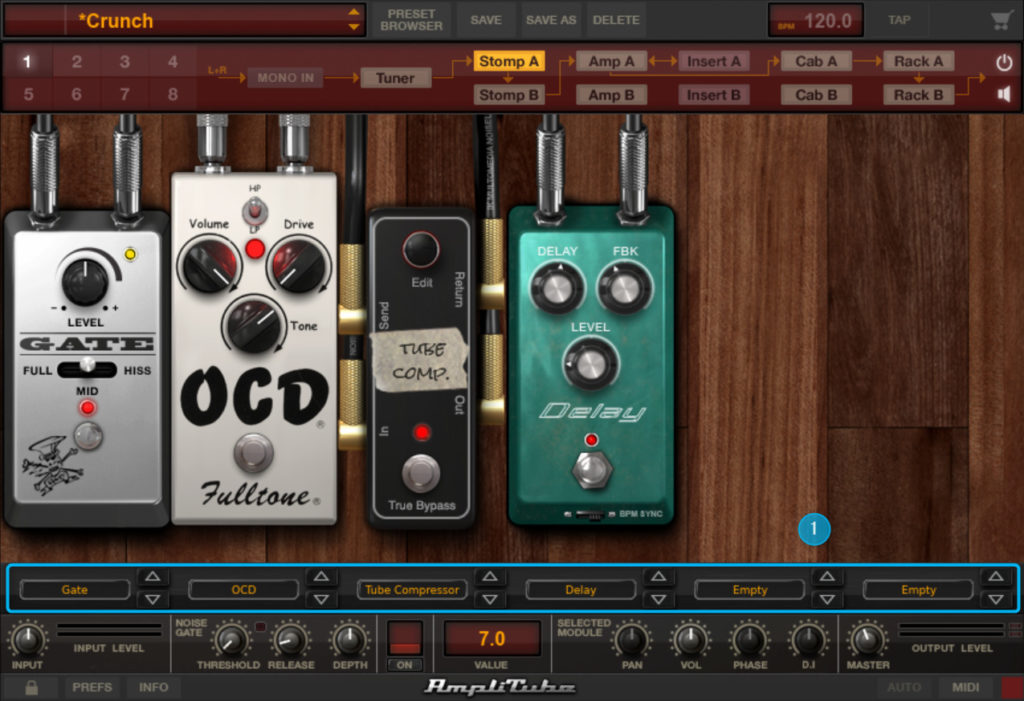Switch to the Stomp A module
This screenshot has height=701, width=1024.
coord(509,61)
